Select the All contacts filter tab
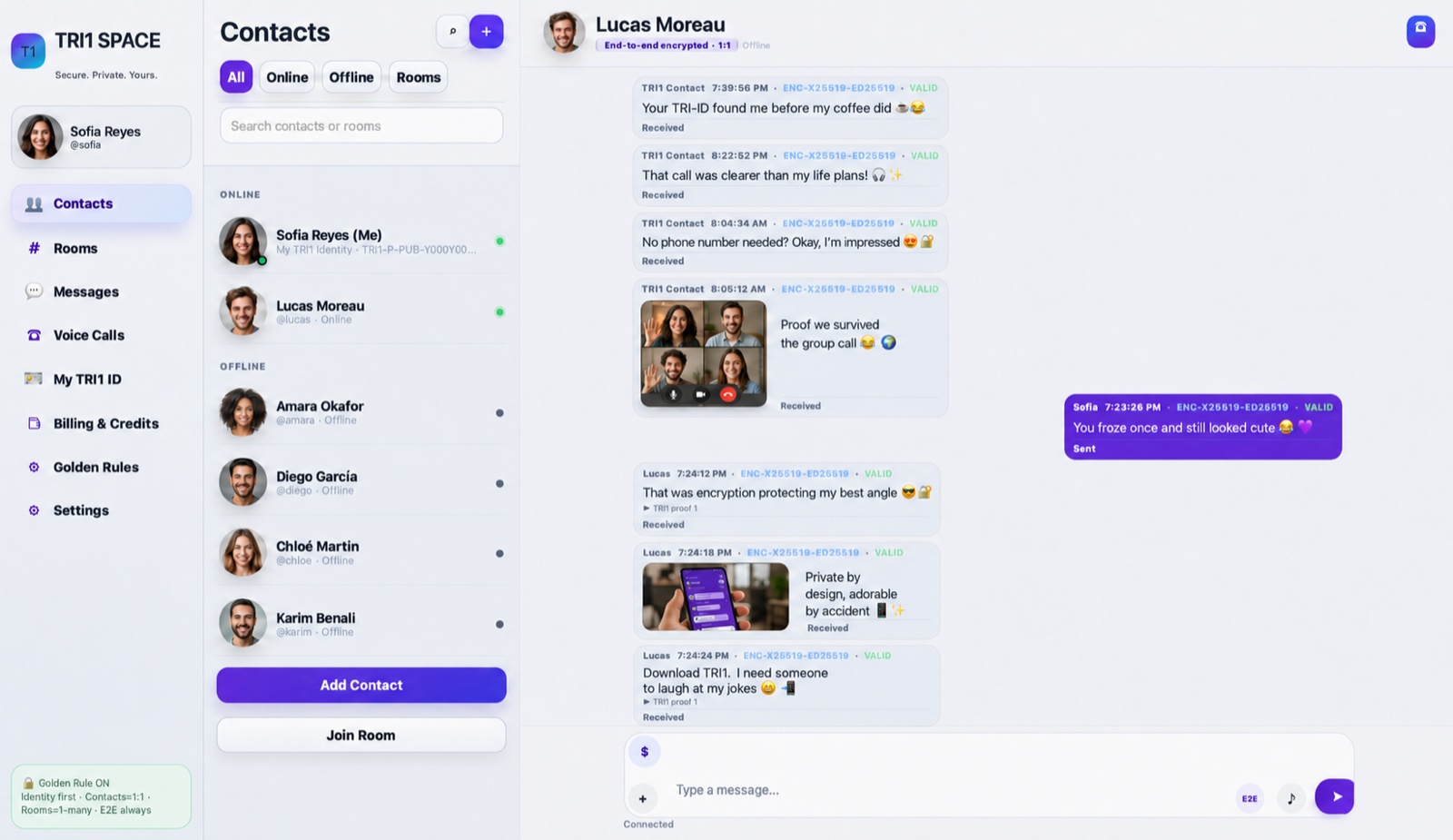Viewport: 1453px width, 840px height. (x=236, y=77)
